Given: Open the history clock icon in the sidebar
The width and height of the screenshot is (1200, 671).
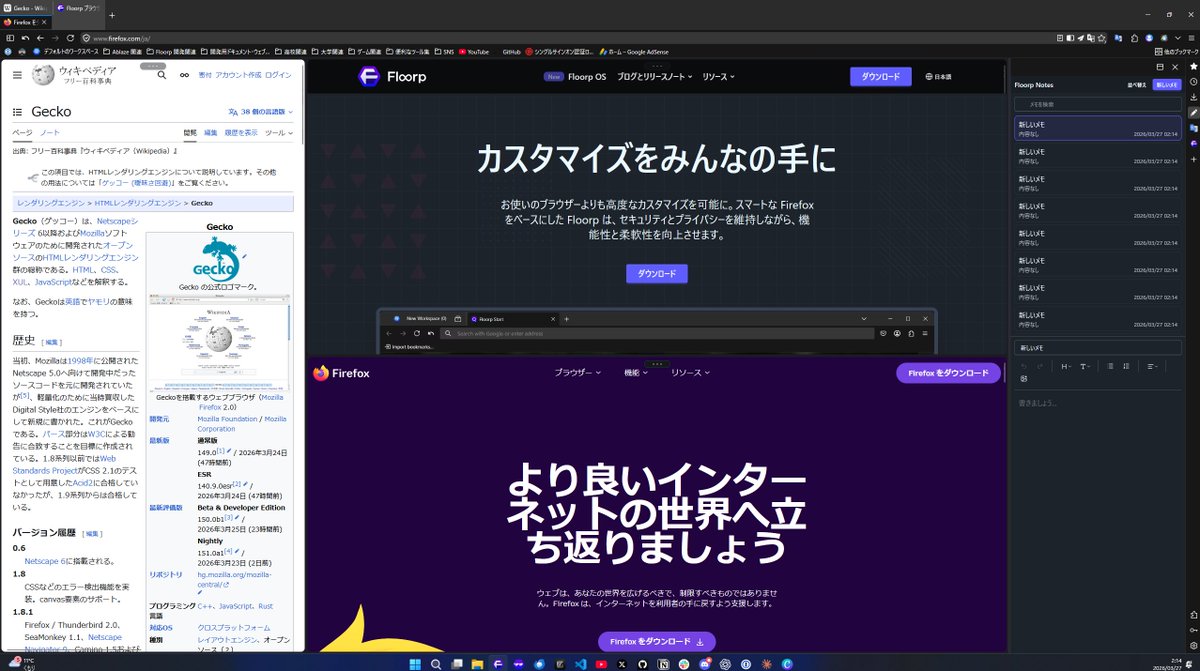Looking at the screenshot, I should pyautogui.click(x=1193, y=80).
